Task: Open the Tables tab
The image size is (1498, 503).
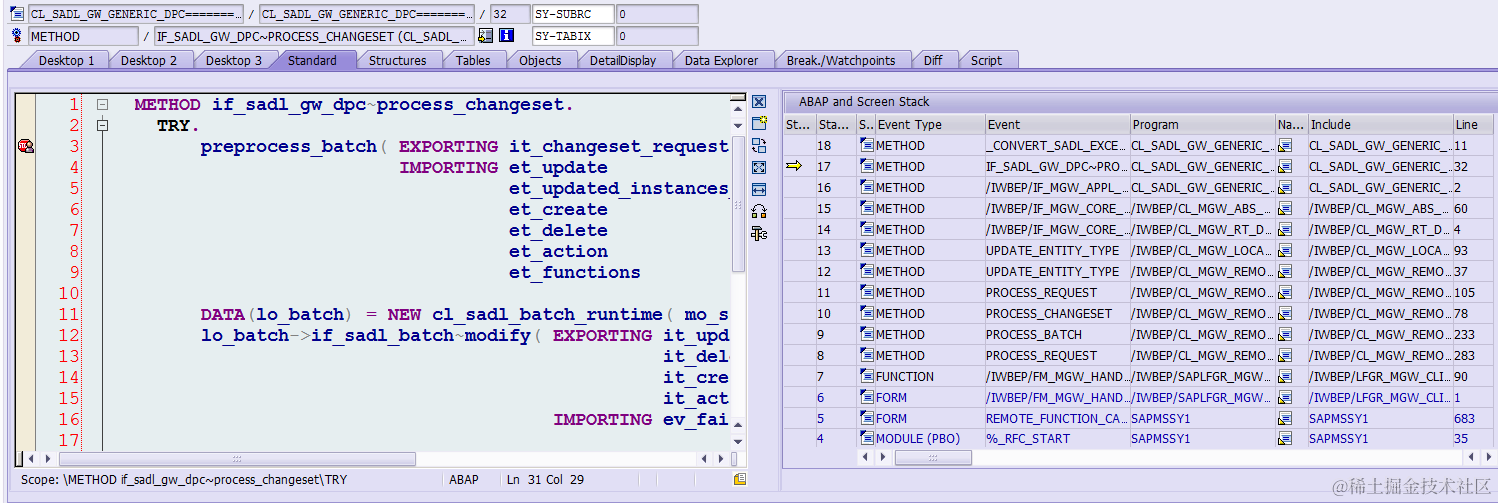Action: pos(473,60)
